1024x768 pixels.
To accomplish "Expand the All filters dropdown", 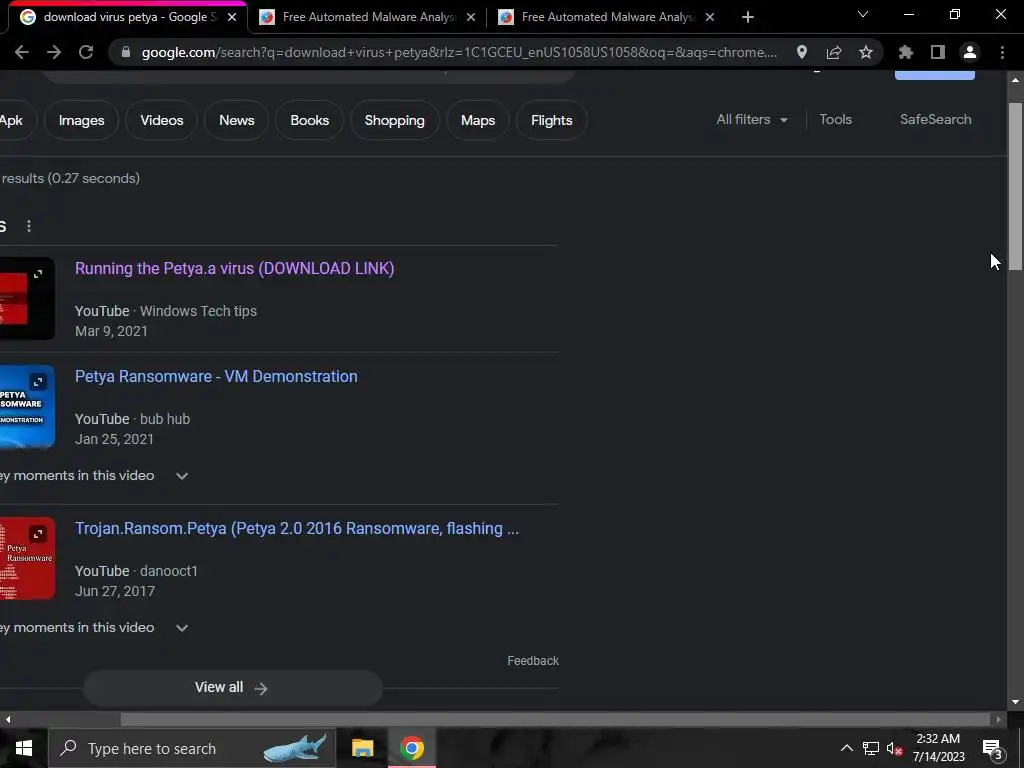I will tap(752, 120).
